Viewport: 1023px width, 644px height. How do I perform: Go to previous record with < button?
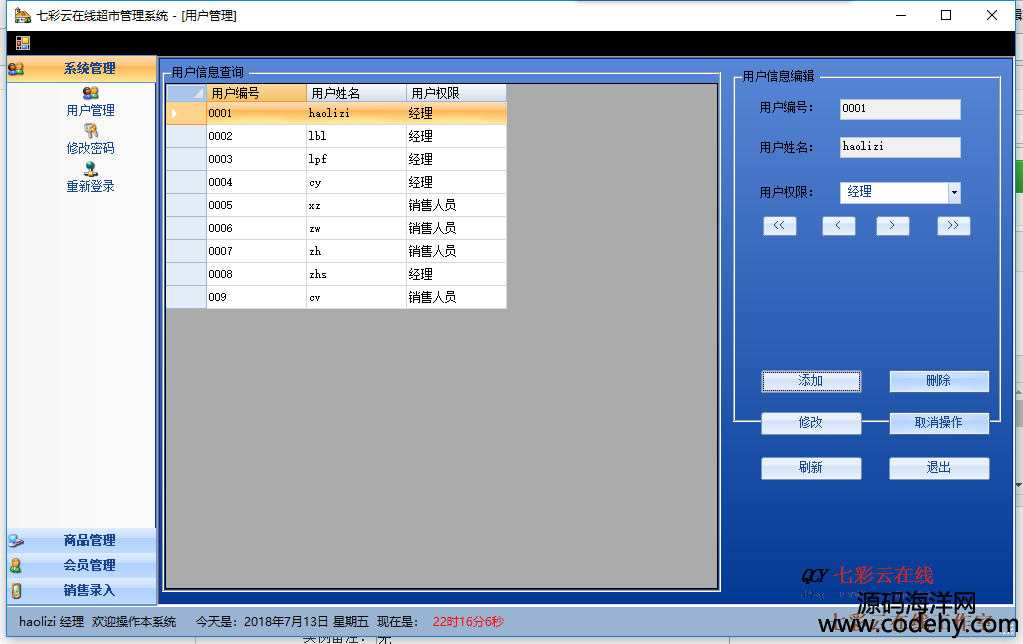838,226
